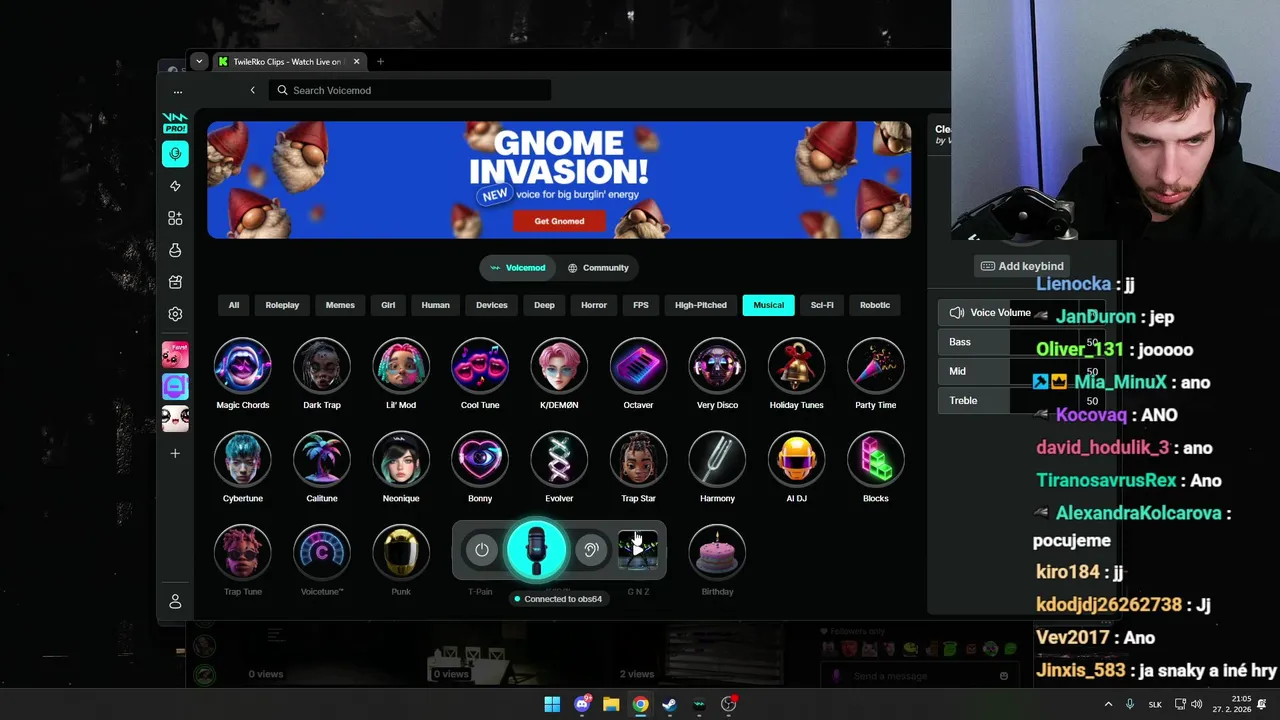Select the Birthday cake voice
This screenshot has height=720, width=1280.
click(717, 552)
